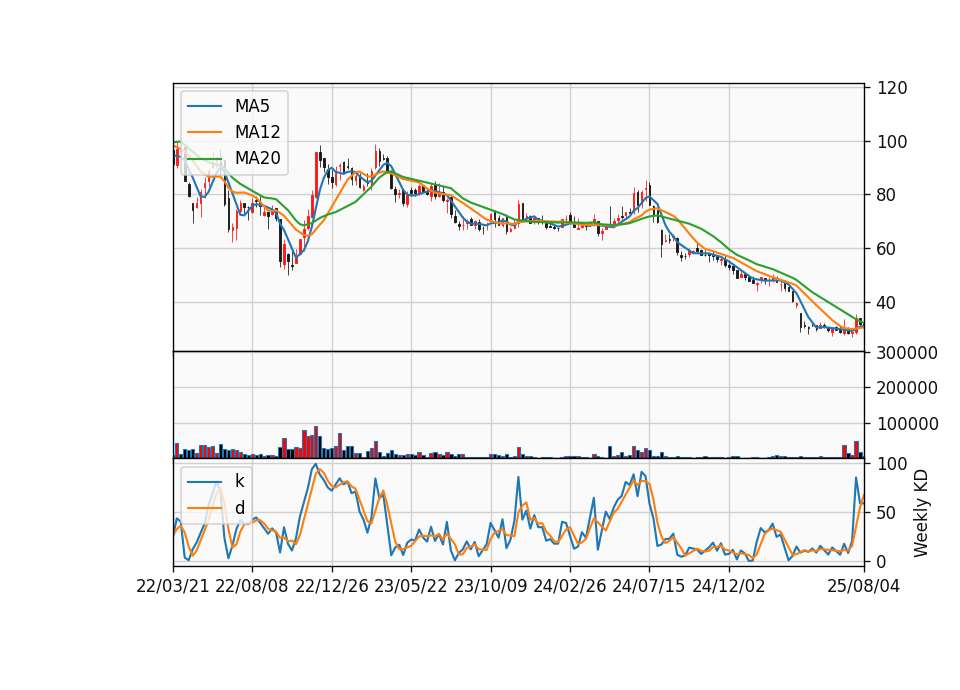Screen dimensions: 960x690
Task: Click the Weekly KD axis title
Action: [921, 513]
